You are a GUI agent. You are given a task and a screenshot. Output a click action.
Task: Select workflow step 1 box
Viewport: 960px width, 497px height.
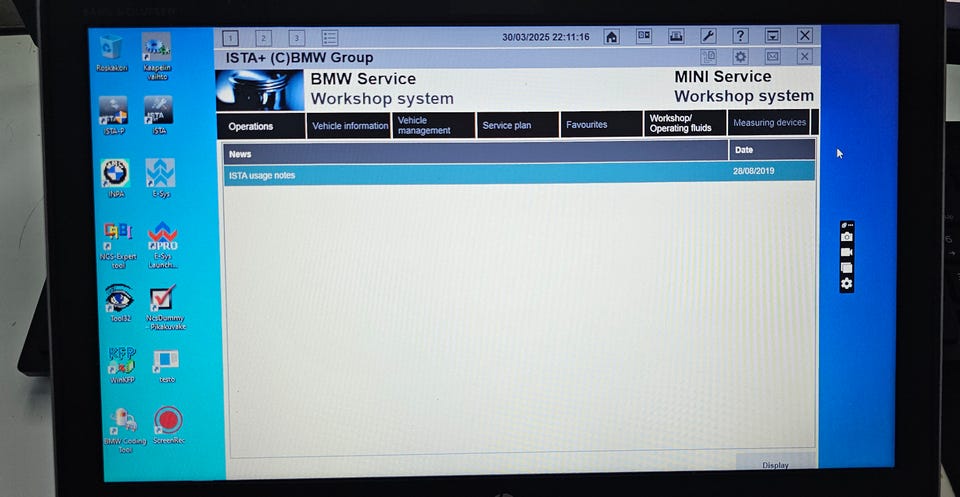[x=230, y=39]
